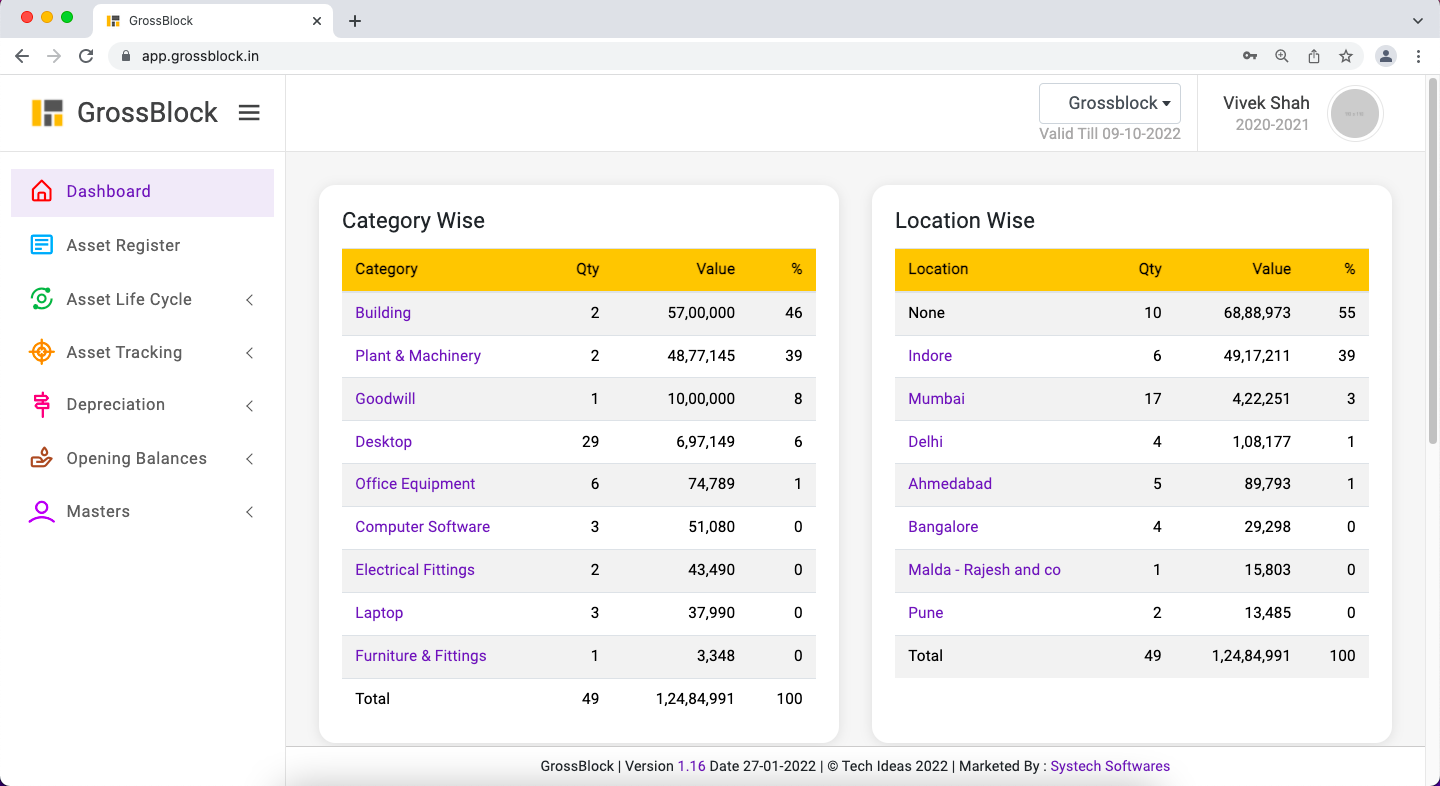The height and width of the screenshot is (786, 1440).
Task: Expand the Depreciation submenu arrow
Action: point(250,406)
